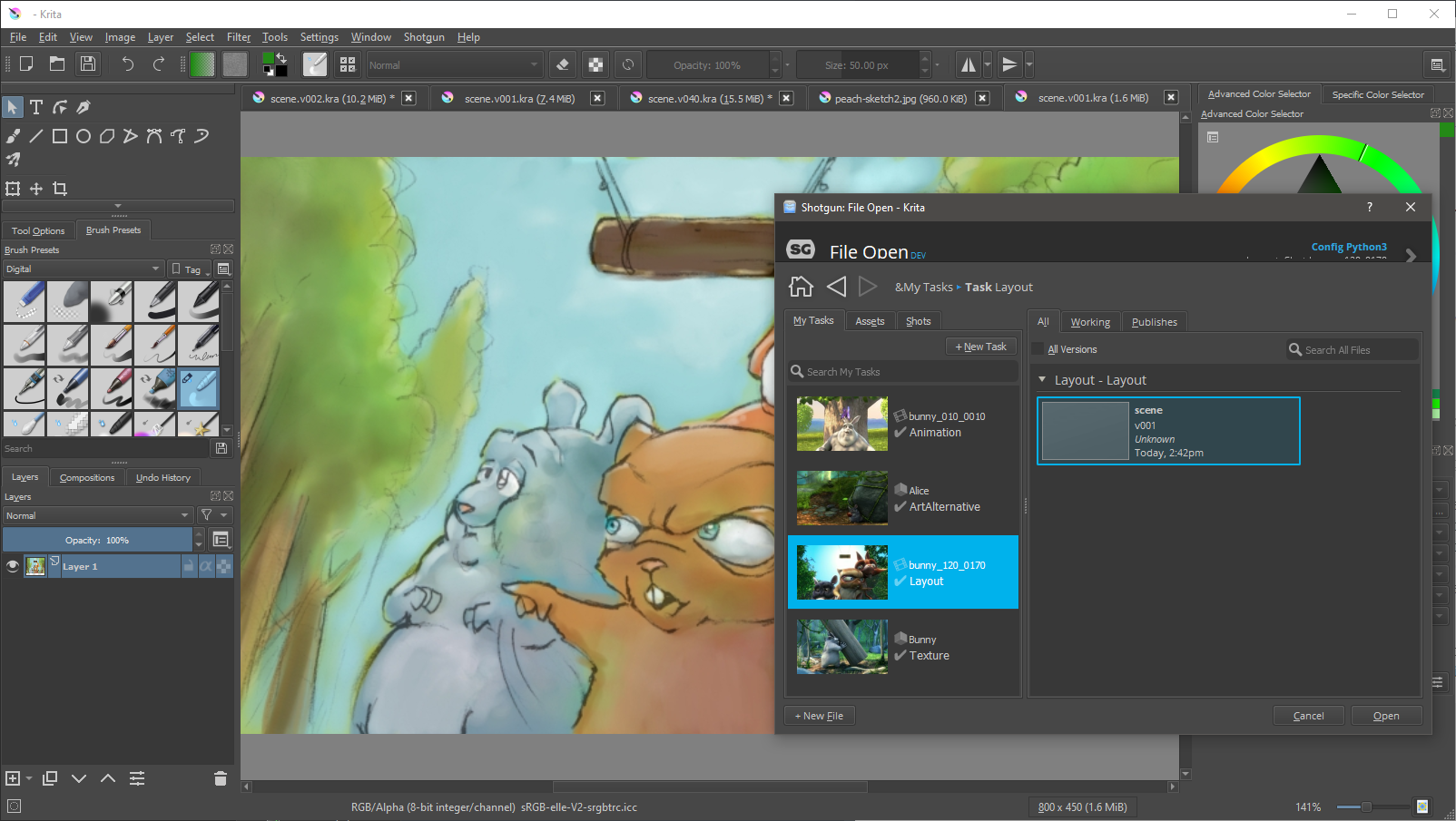Select the Crop tool
Viewport: 1456px width, 821px height.
coord(60,189)
